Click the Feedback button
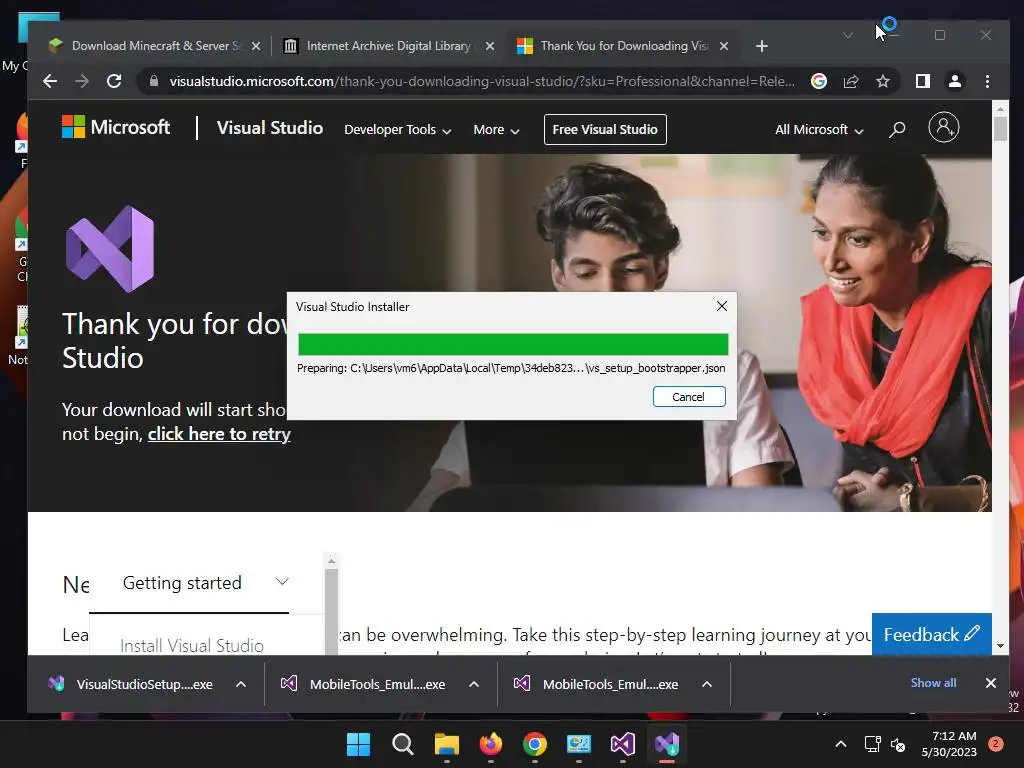This screenshot has height=768, width=1024. [x=931, y=634]
